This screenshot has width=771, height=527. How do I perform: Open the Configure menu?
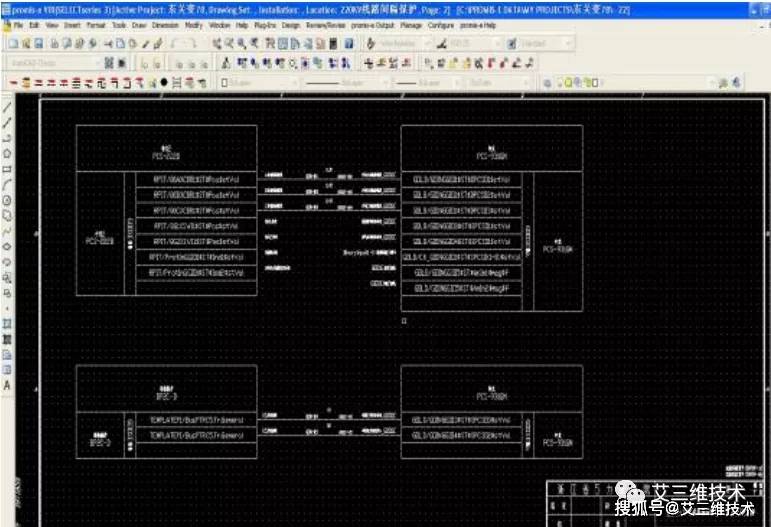[441, 25]
